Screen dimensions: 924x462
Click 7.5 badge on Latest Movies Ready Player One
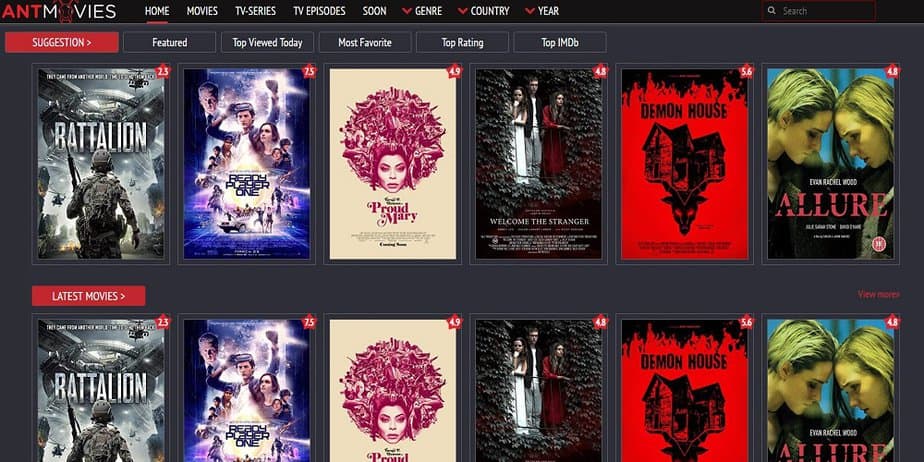309,322
